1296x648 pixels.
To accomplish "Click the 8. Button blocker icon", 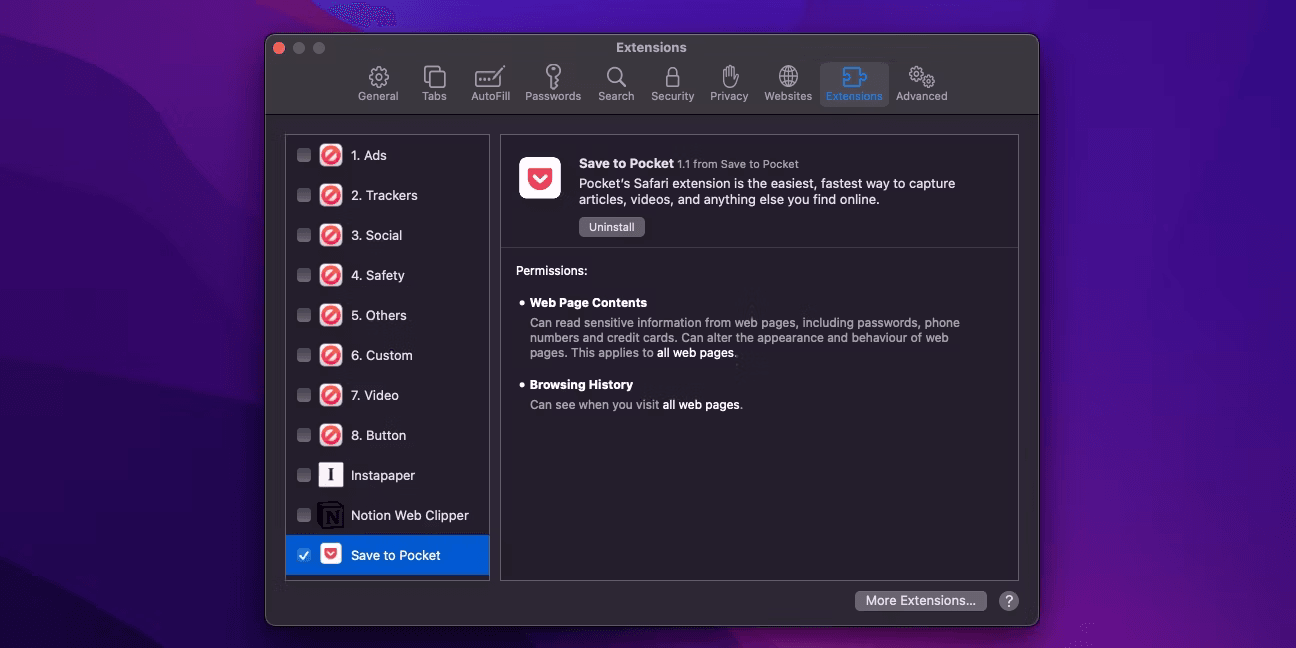I will tap(331, 435).
